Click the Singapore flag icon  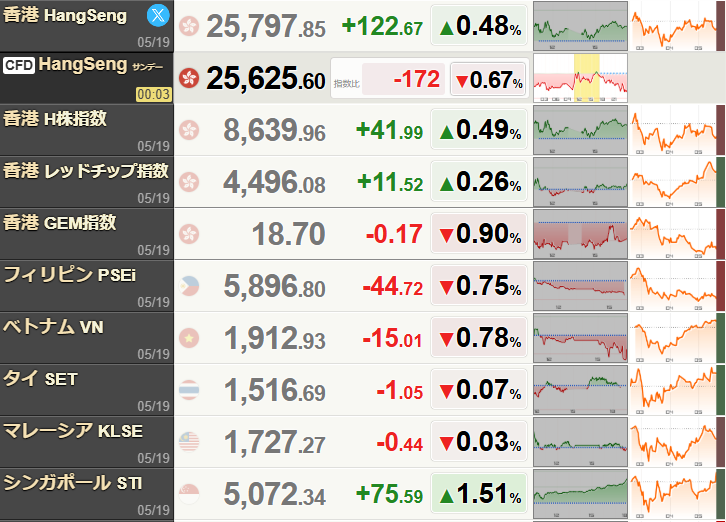(189, 494)
